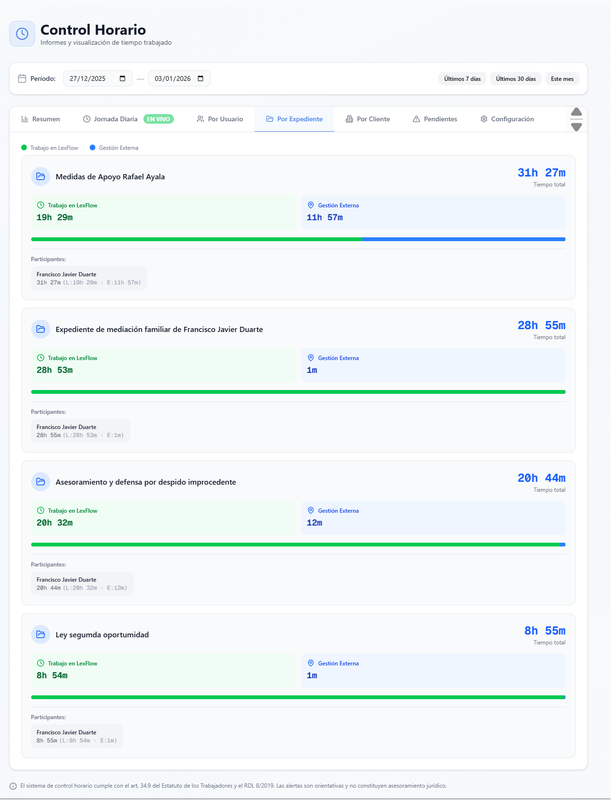Image resolution: width=615 pixels, height=800 pixels.
Task: Select the Últimos 7 días range button
Action: [x=462, y=79]
